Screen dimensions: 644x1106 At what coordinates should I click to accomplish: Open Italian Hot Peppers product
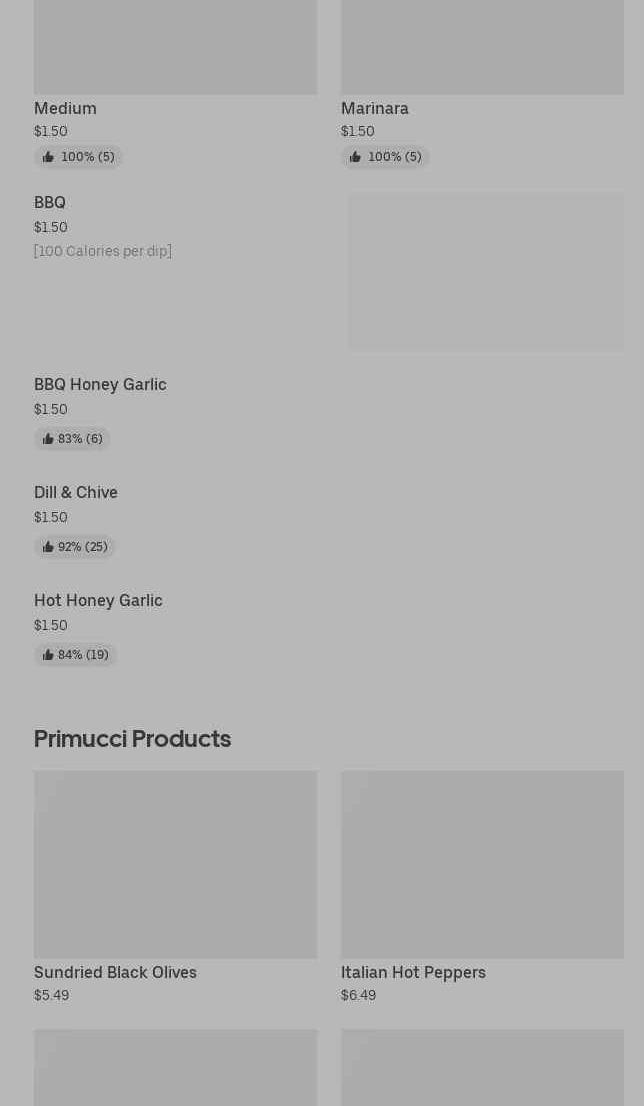pos(413,973)
